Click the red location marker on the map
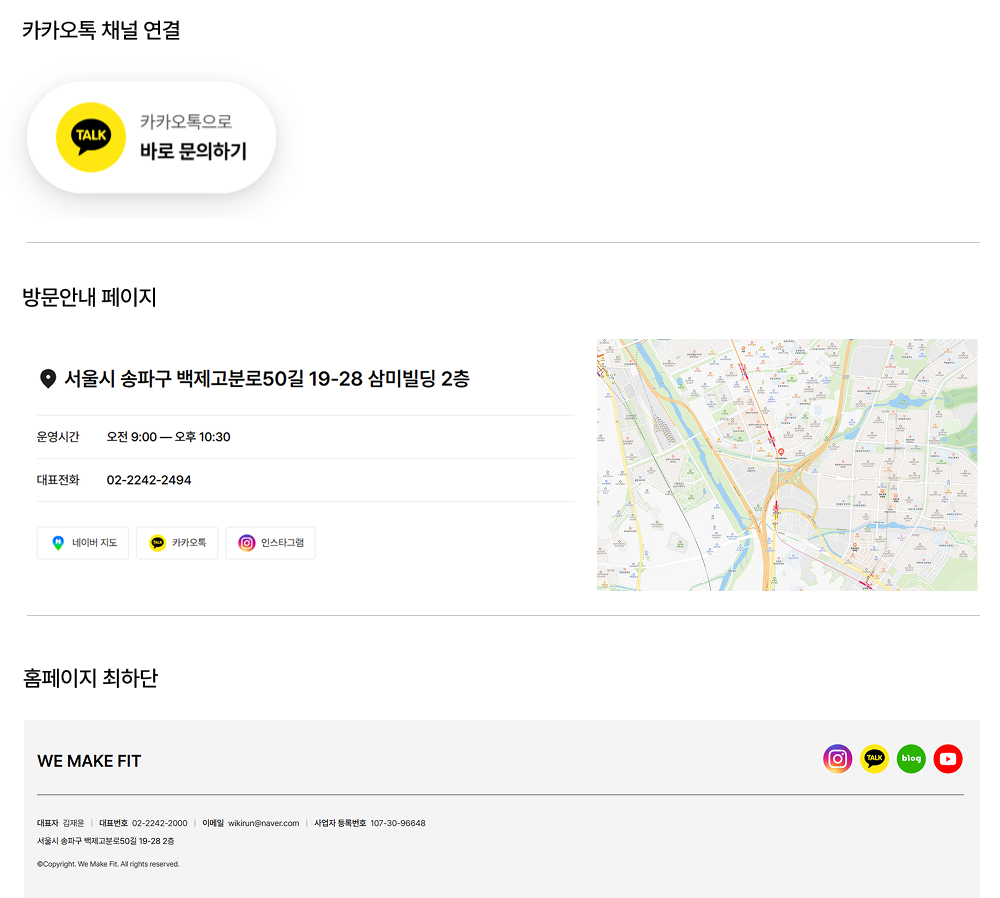This screenshot has height=898, width=1000. [x=781, y=452]
